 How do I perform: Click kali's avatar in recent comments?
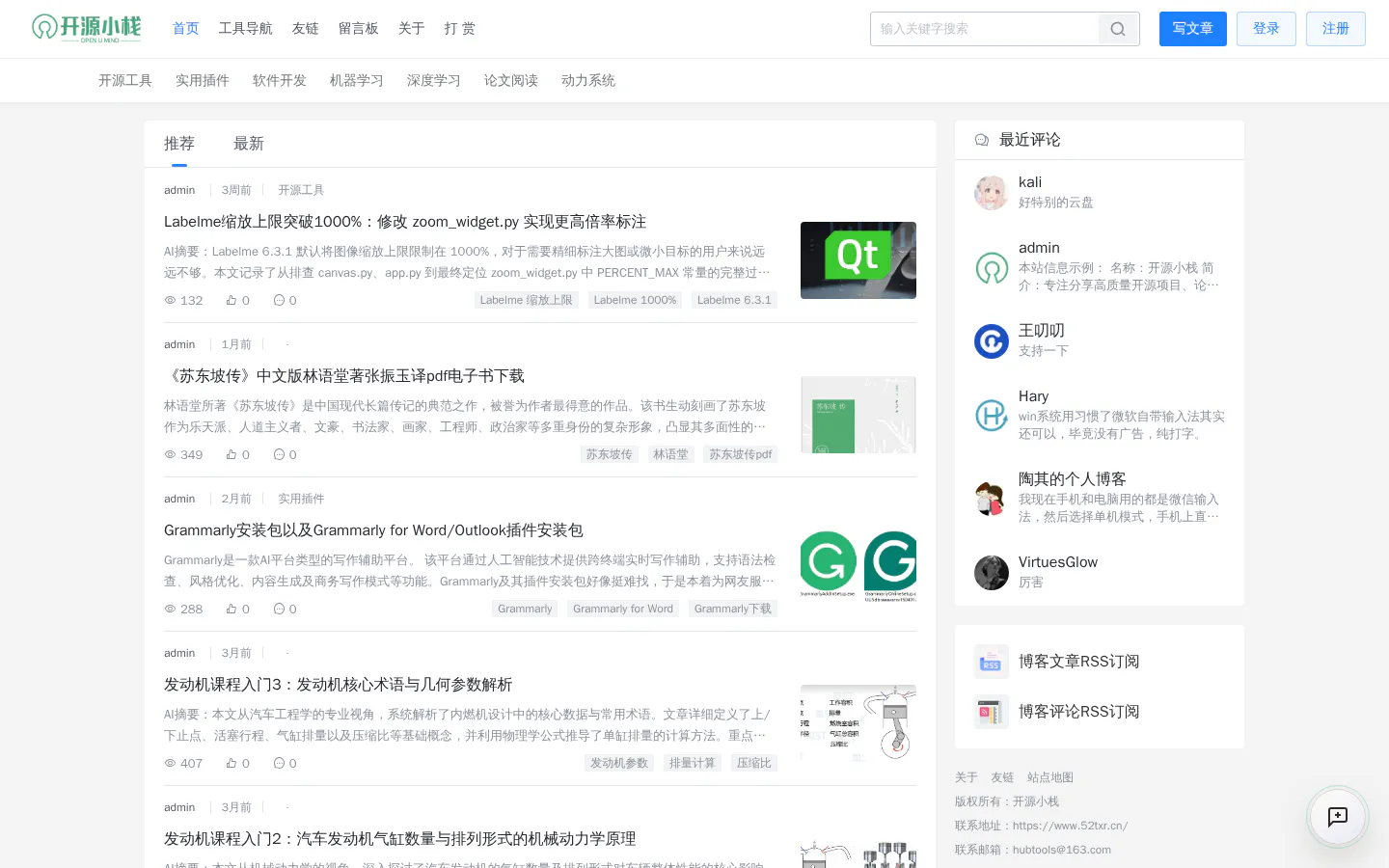point(992,193)
